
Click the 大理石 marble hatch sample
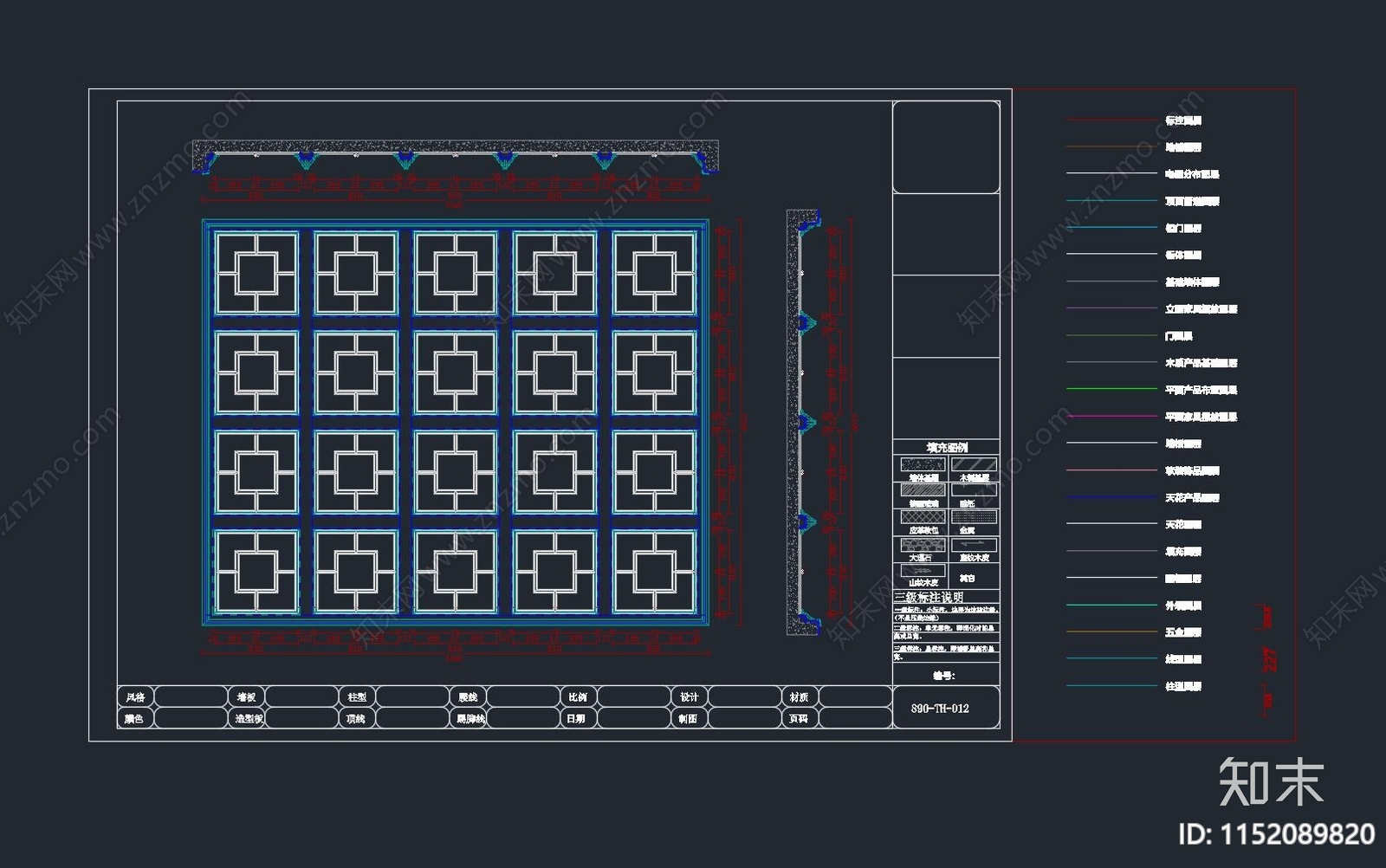(922, 545)
